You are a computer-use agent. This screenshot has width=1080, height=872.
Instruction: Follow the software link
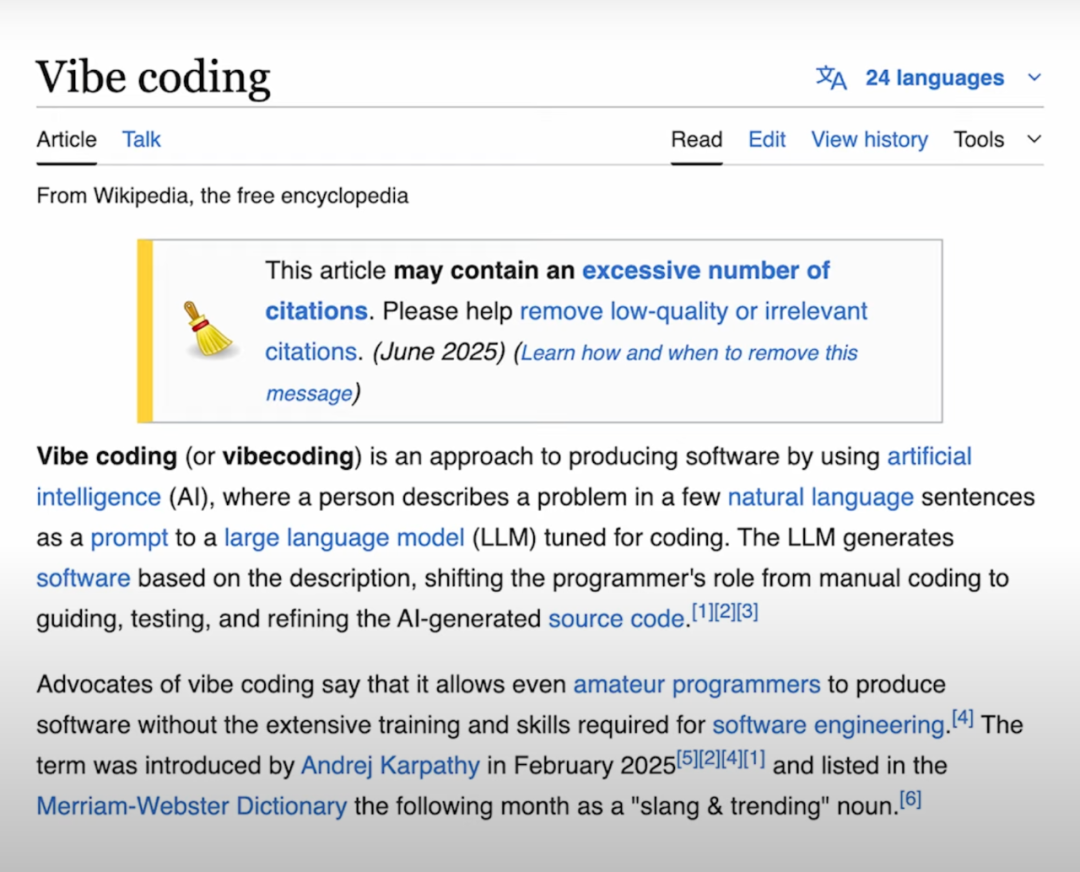click(x=83, y=578)
